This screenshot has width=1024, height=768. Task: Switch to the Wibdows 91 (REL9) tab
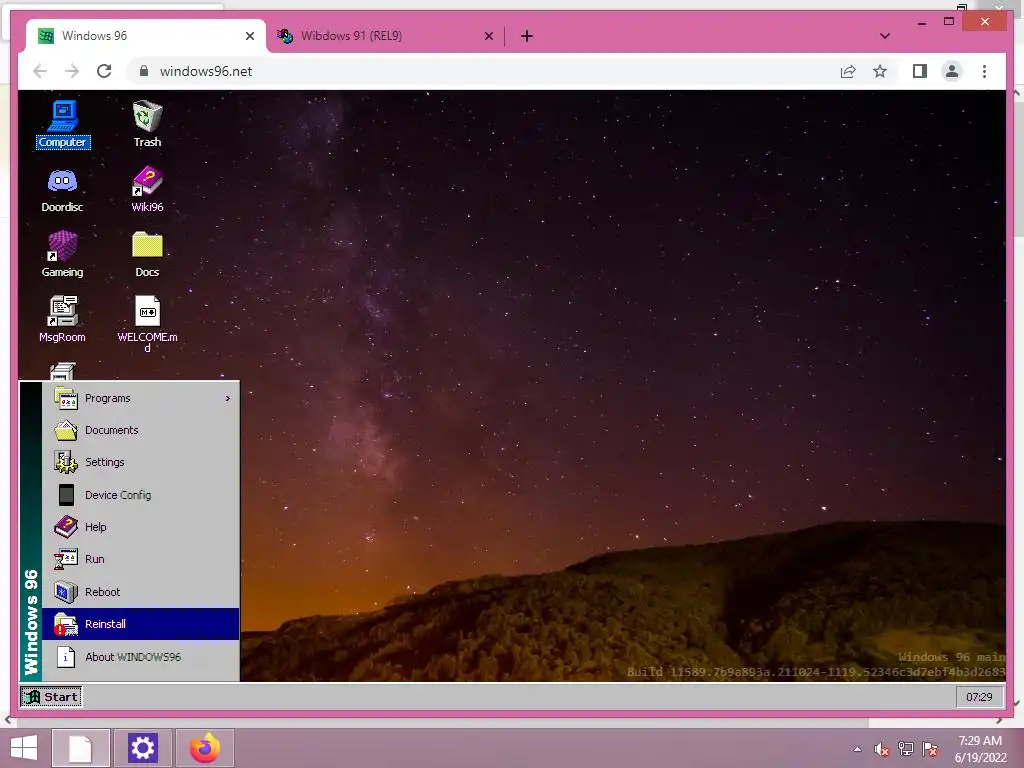click(385, 36)
